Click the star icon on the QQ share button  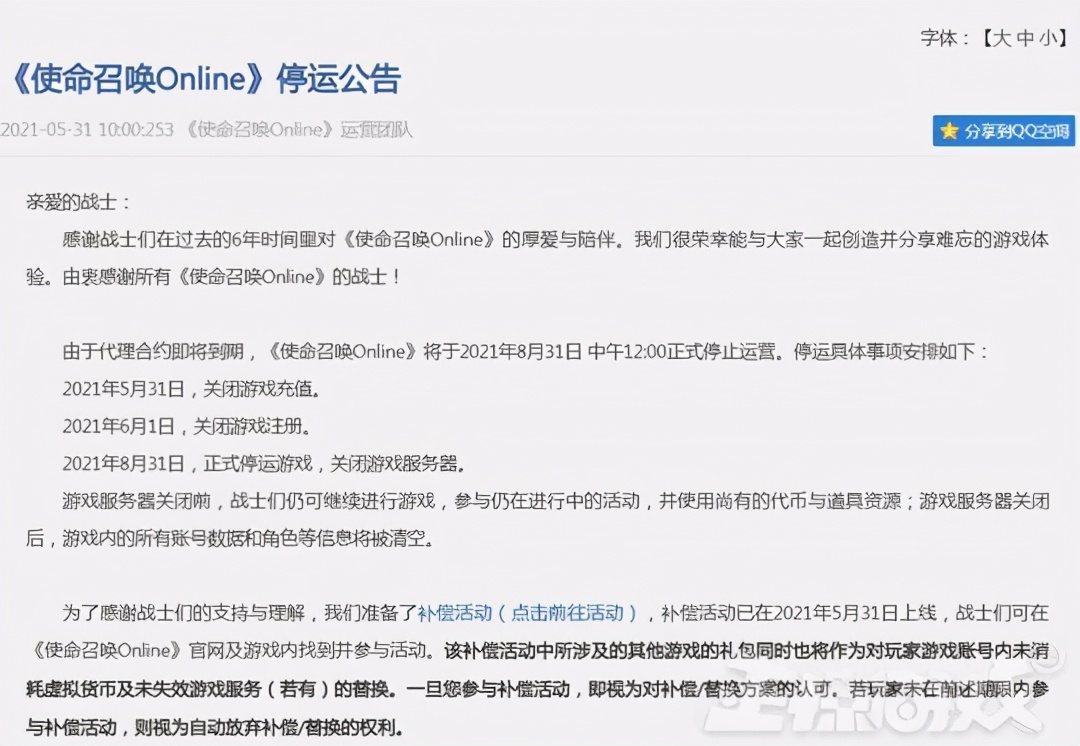pyautogui.click(x=950, y=131)
